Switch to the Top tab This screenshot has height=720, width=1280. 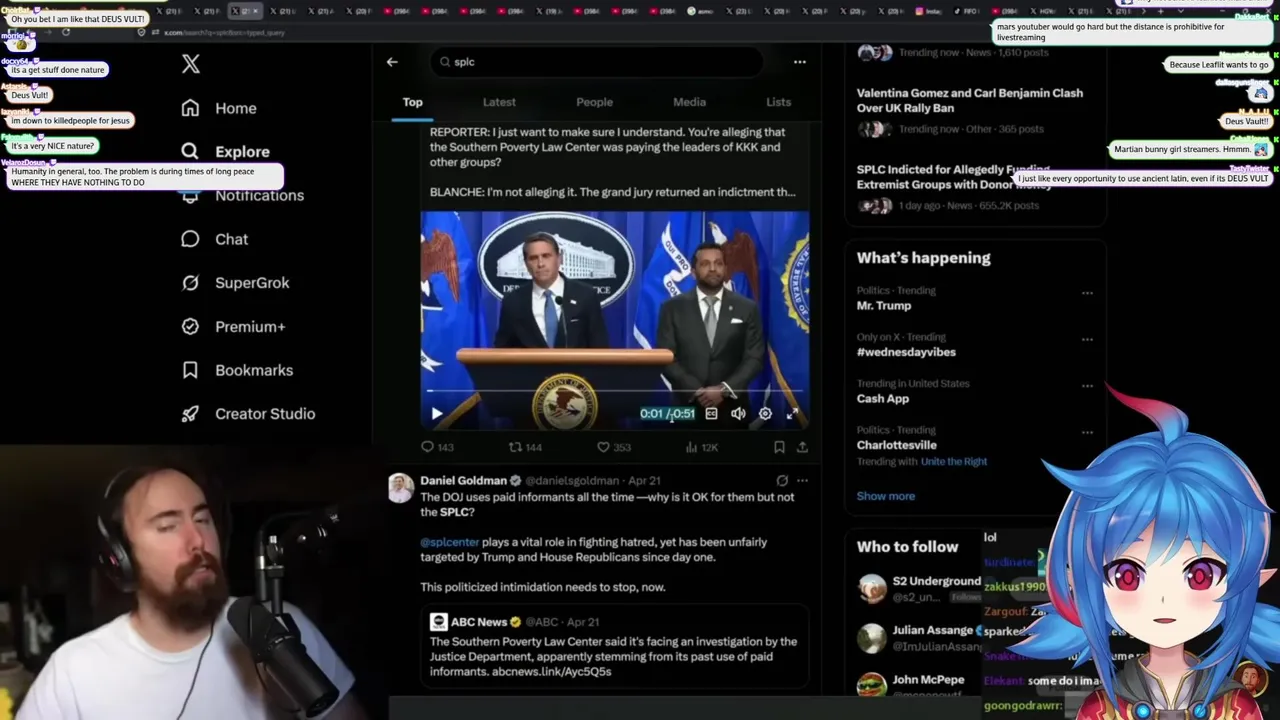click(412, 102)
